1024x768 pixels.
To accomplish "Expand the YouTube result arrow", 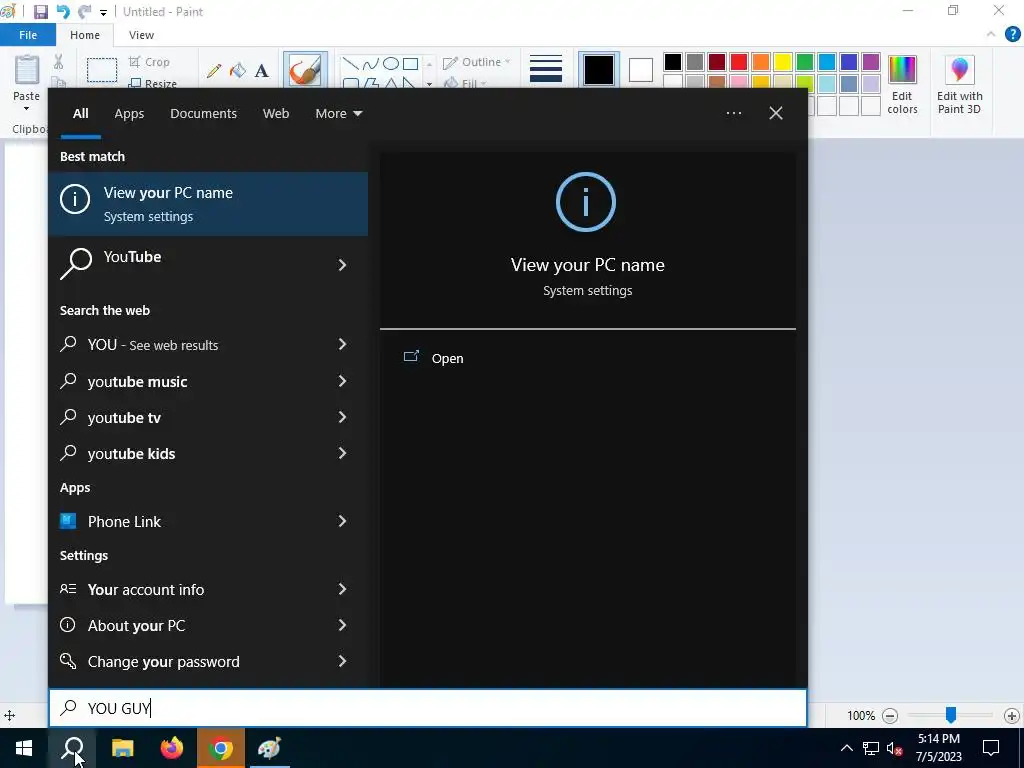I will [x=342, y=264].
